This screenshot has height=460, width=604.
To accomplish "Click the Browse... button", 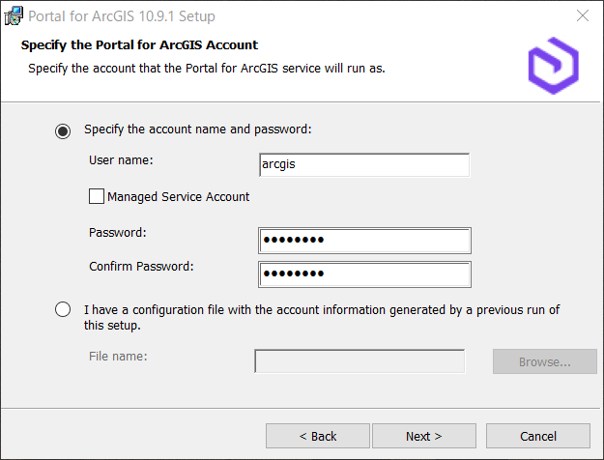I will [x=545, y=361].
